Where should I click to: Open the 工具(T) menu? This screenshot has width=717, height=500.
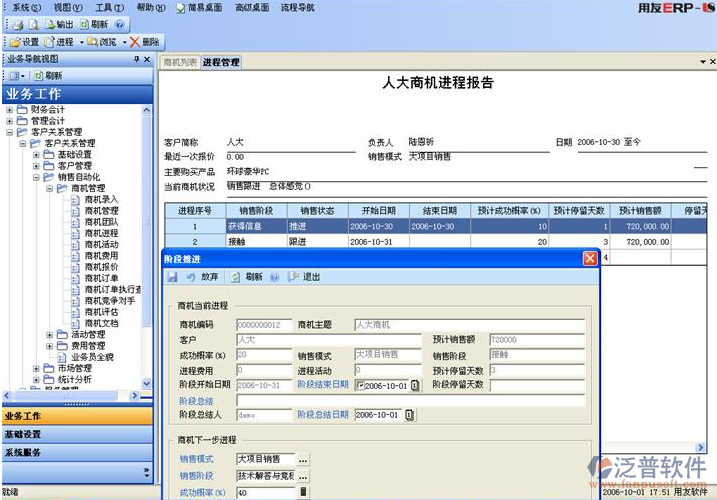point(108,7)
